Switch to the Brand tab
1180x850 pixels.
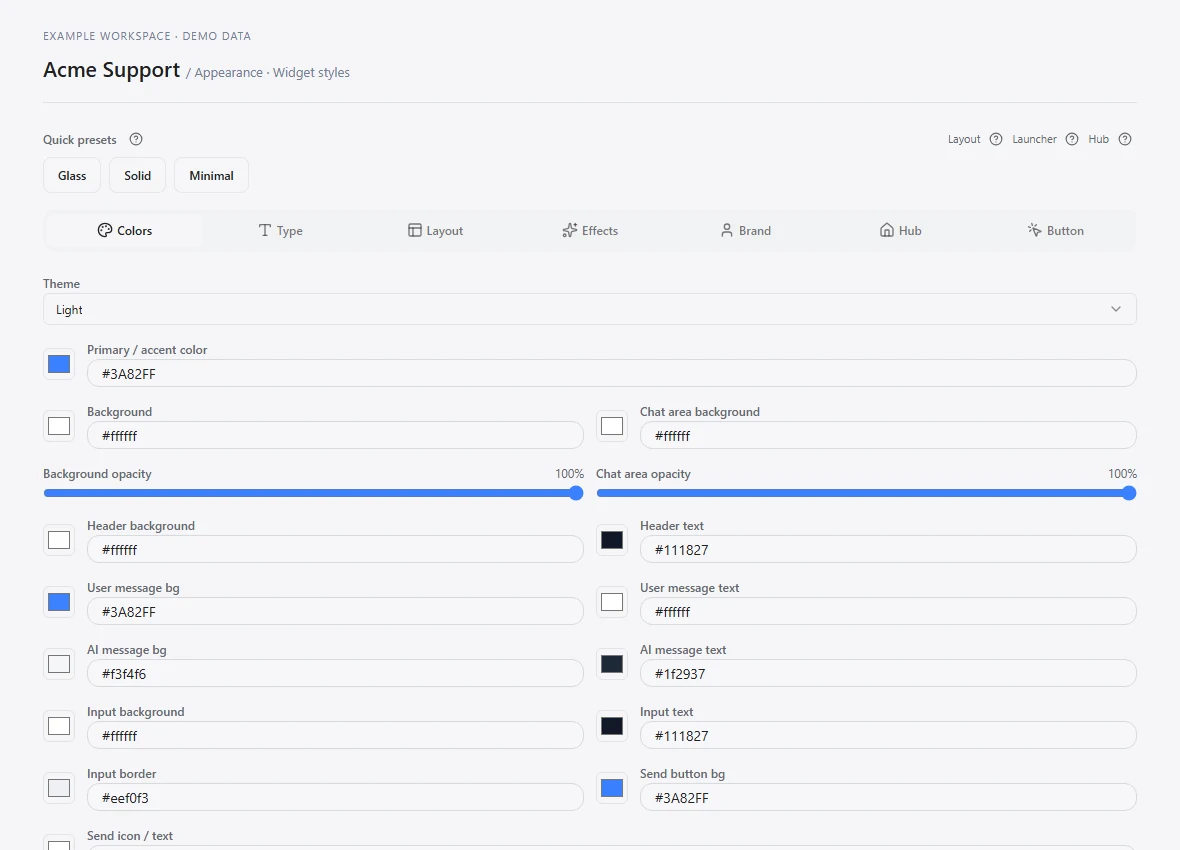pos(746,230)
